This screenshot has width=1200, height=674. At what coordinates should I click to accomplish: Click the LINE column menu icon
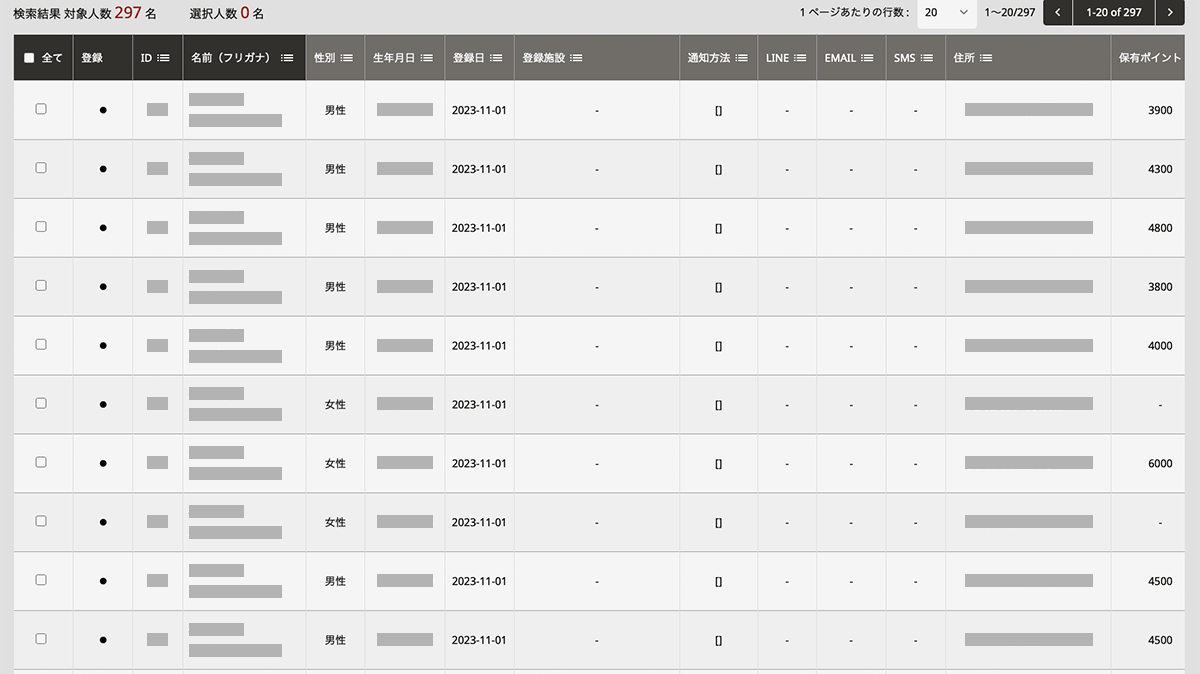(x=800, y=58)
